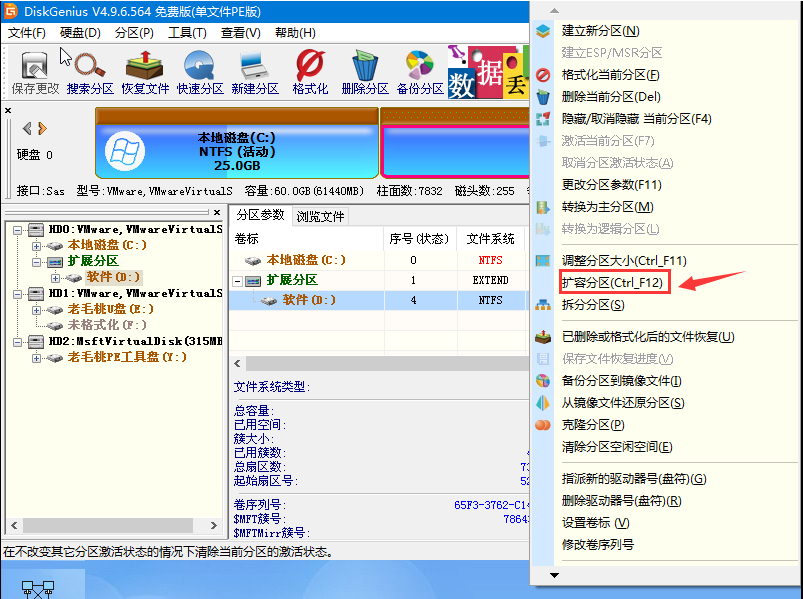This screenshot has height=599, width=803.
Task: Click the recovery icon beside 已删除或格式化后的文件恢复
Action: tap(543, 337)
